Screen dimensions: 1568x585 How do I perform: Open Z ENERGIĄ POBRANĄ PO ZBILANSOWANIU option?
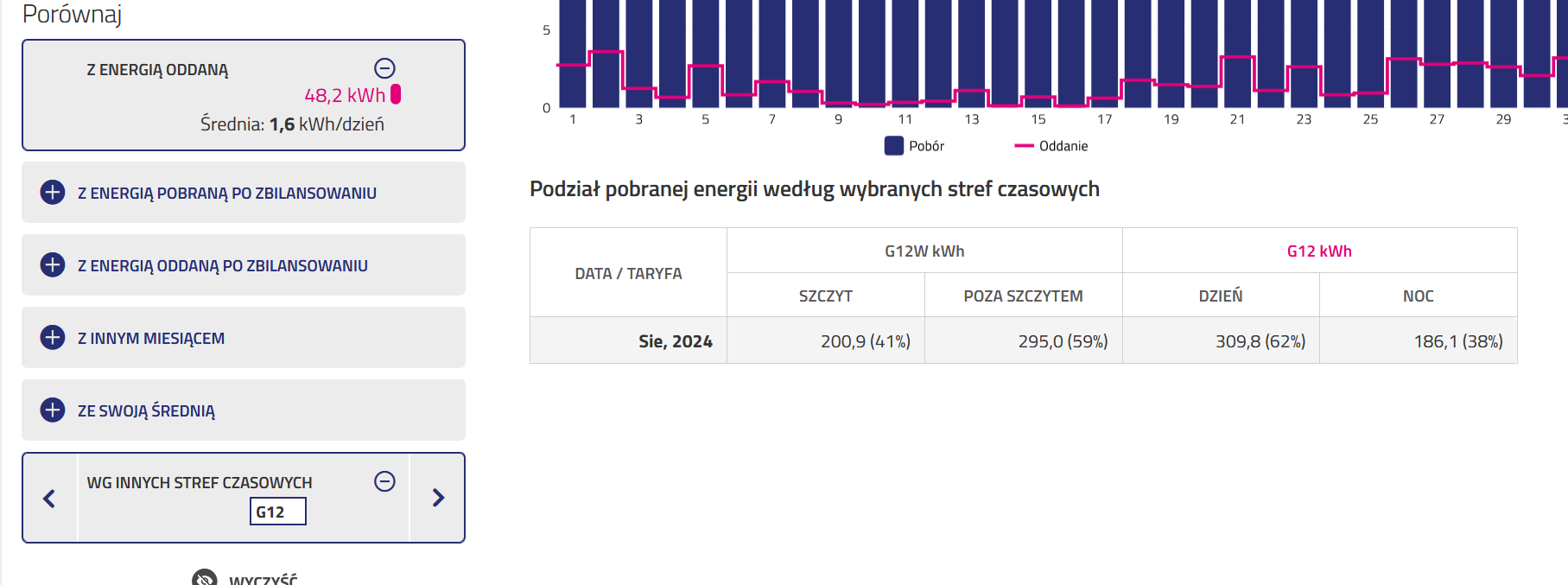pyautogui.click(x=244, y=192)
